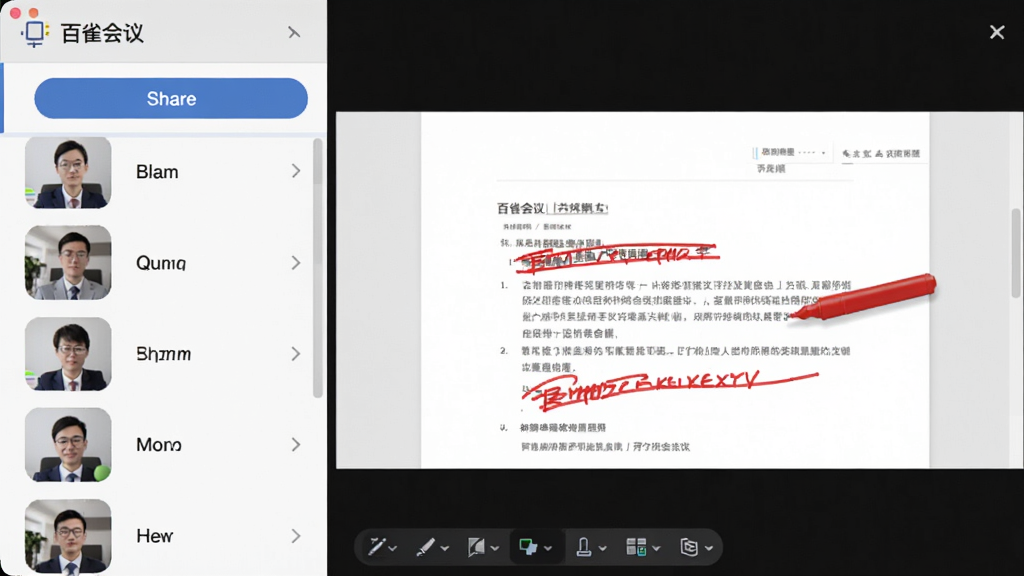The height and width of the screenshot is (576, 1024).
Task: Click the green overlapping squares tool
Action: [528, 547]
